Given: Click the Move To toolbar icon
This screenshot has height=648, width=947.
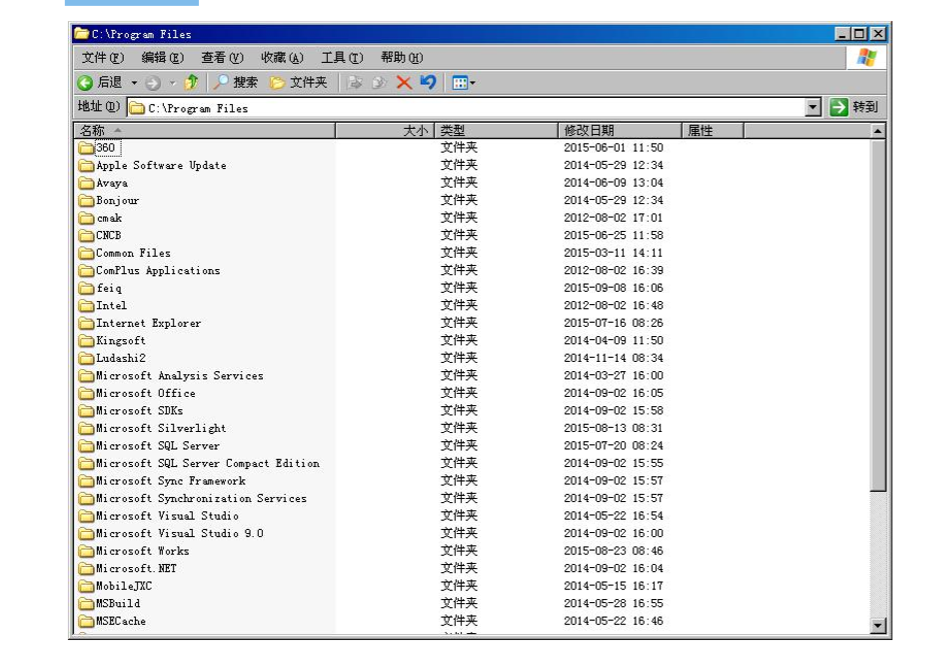Looking at the screenshot, I should (x=355, y=83).
